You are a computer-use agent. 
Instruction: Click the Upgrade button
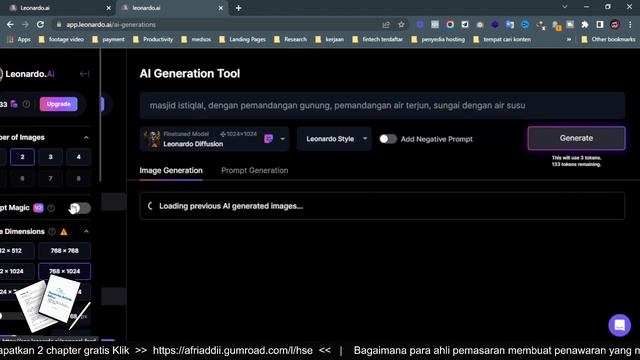click(x=58, y=104)
